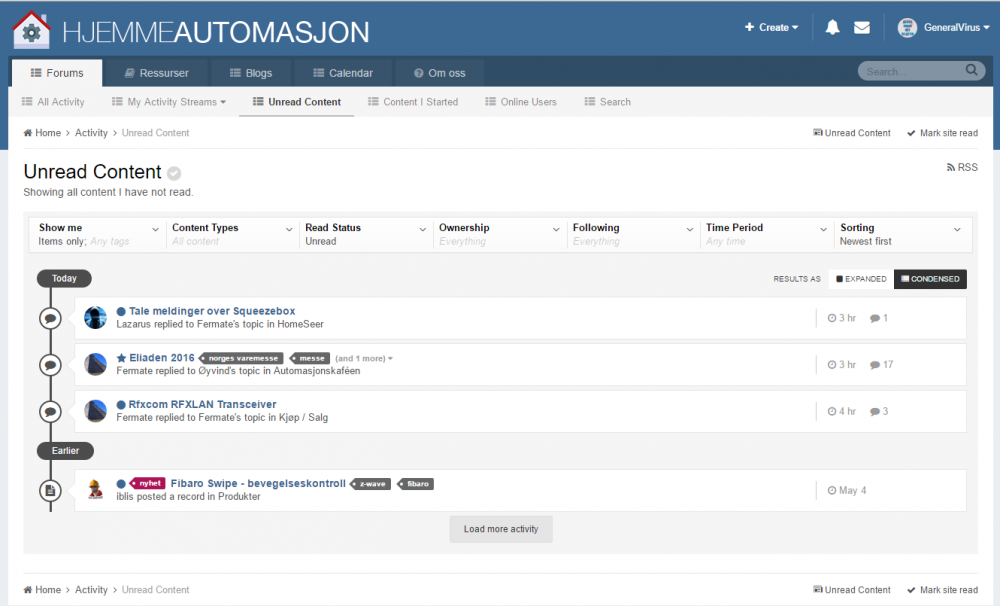1000x606 pixels.
Task: Open the messages envelope icon
Action: pyautogui.click(x=862, y=28)
